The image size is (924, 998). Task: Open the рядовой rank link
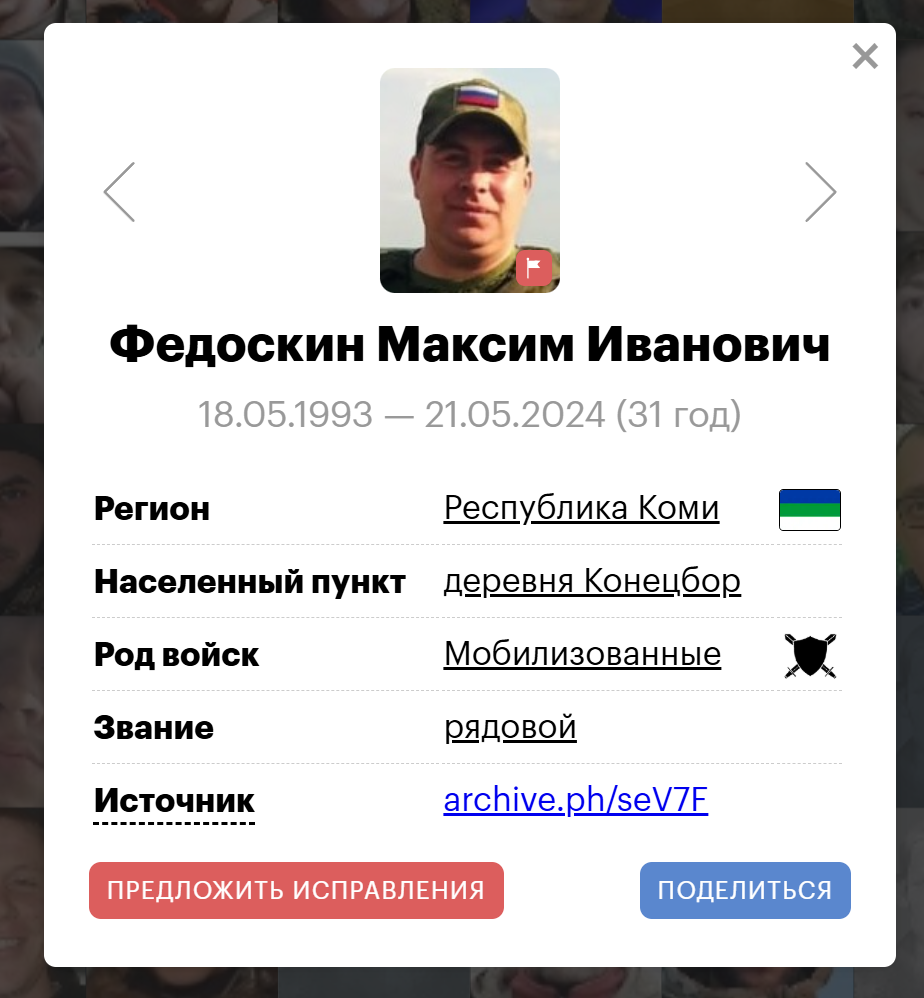(510, 727)
